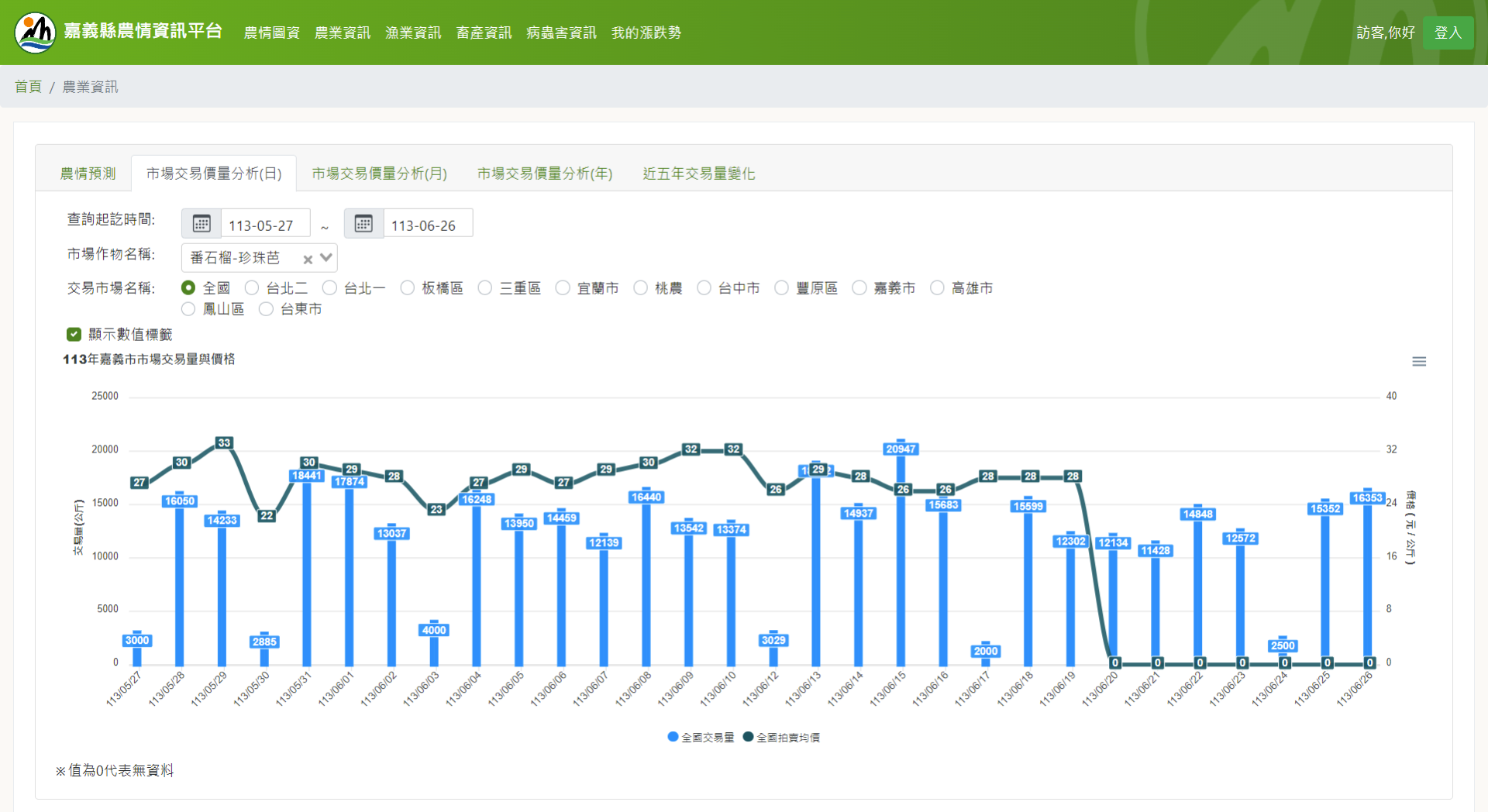Choose the 嘉義市 market option
The height and width of the screenshot is (812, 1488).
click(x=859, y=288)
